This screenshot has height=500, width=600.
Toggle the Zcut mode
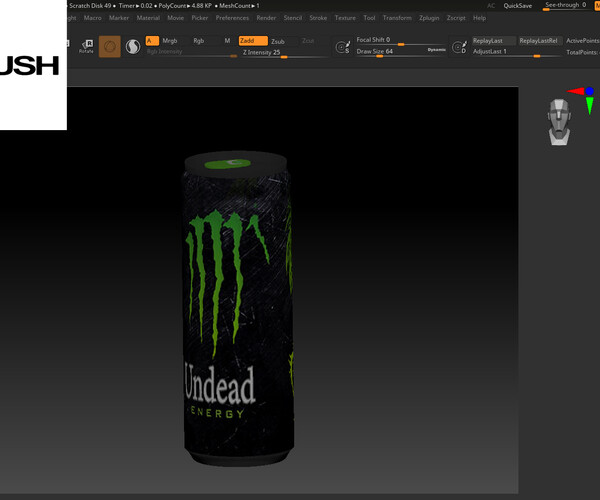coord(308,41)
